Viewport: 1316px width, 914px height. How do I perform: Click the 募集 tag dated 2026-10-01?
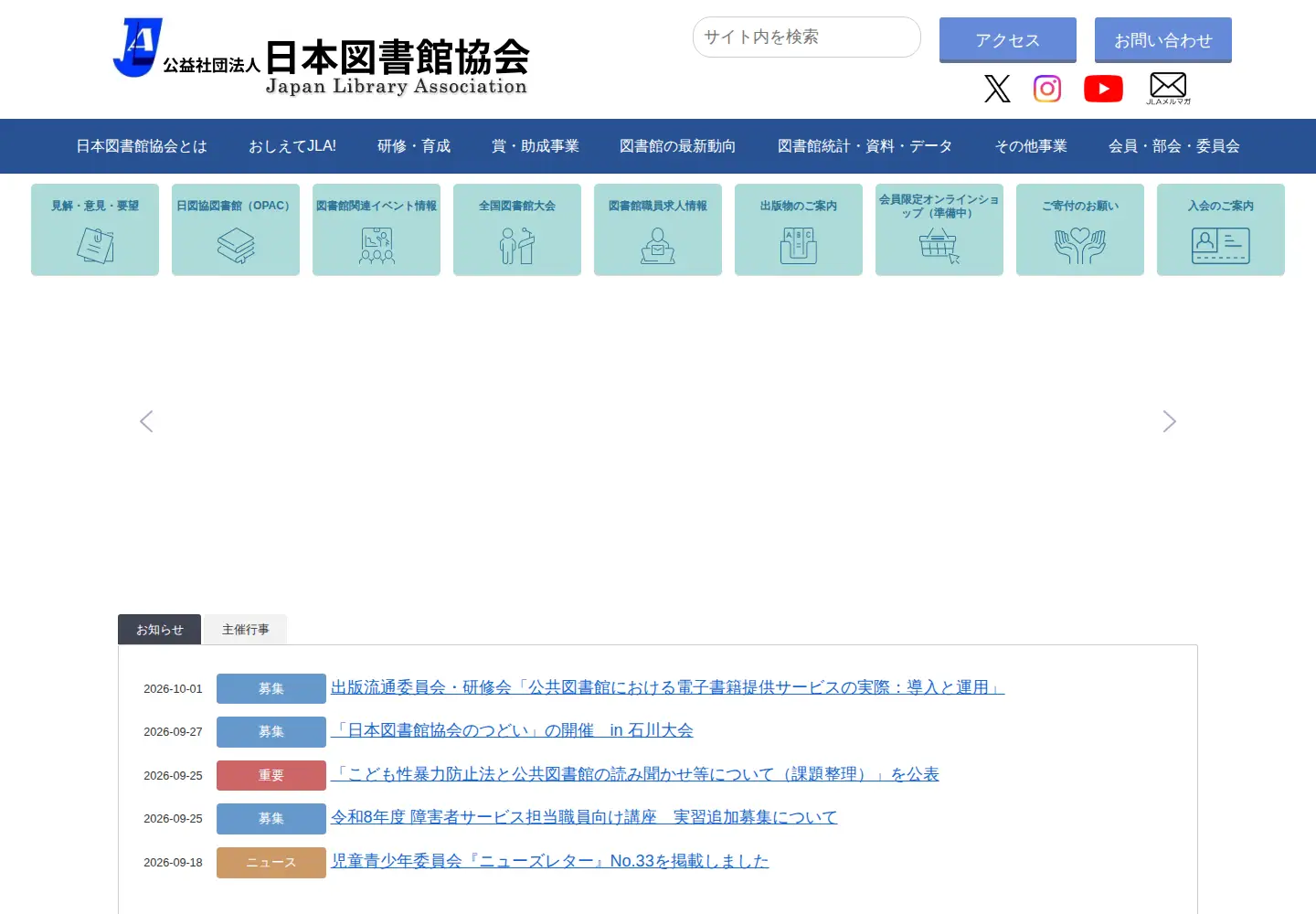pyautogui.click(x=271, y=688)
